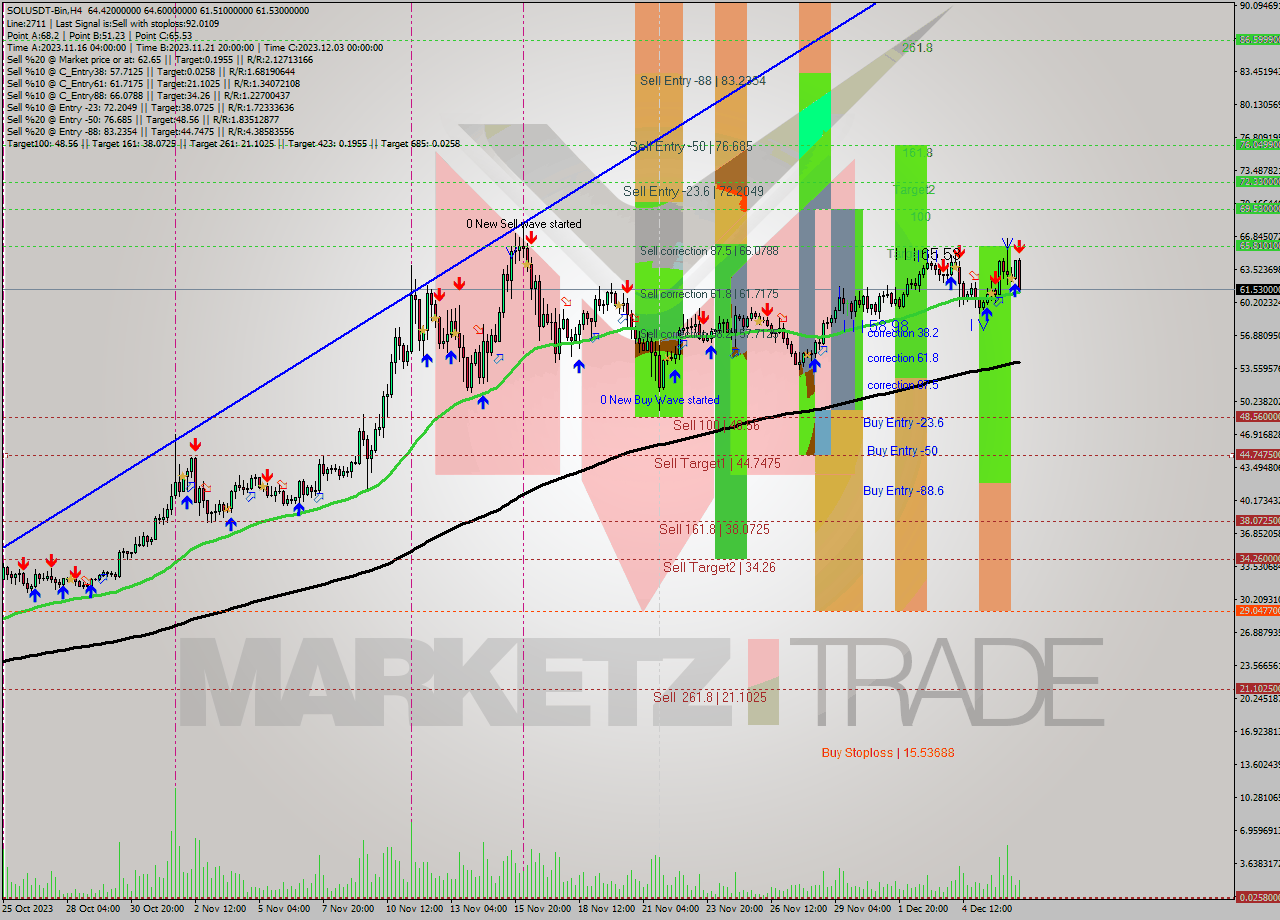Select the 'Sell 100 | 48.56' chart label
The width and height of the screenshot is (1280, 920).
coord(716,425)
